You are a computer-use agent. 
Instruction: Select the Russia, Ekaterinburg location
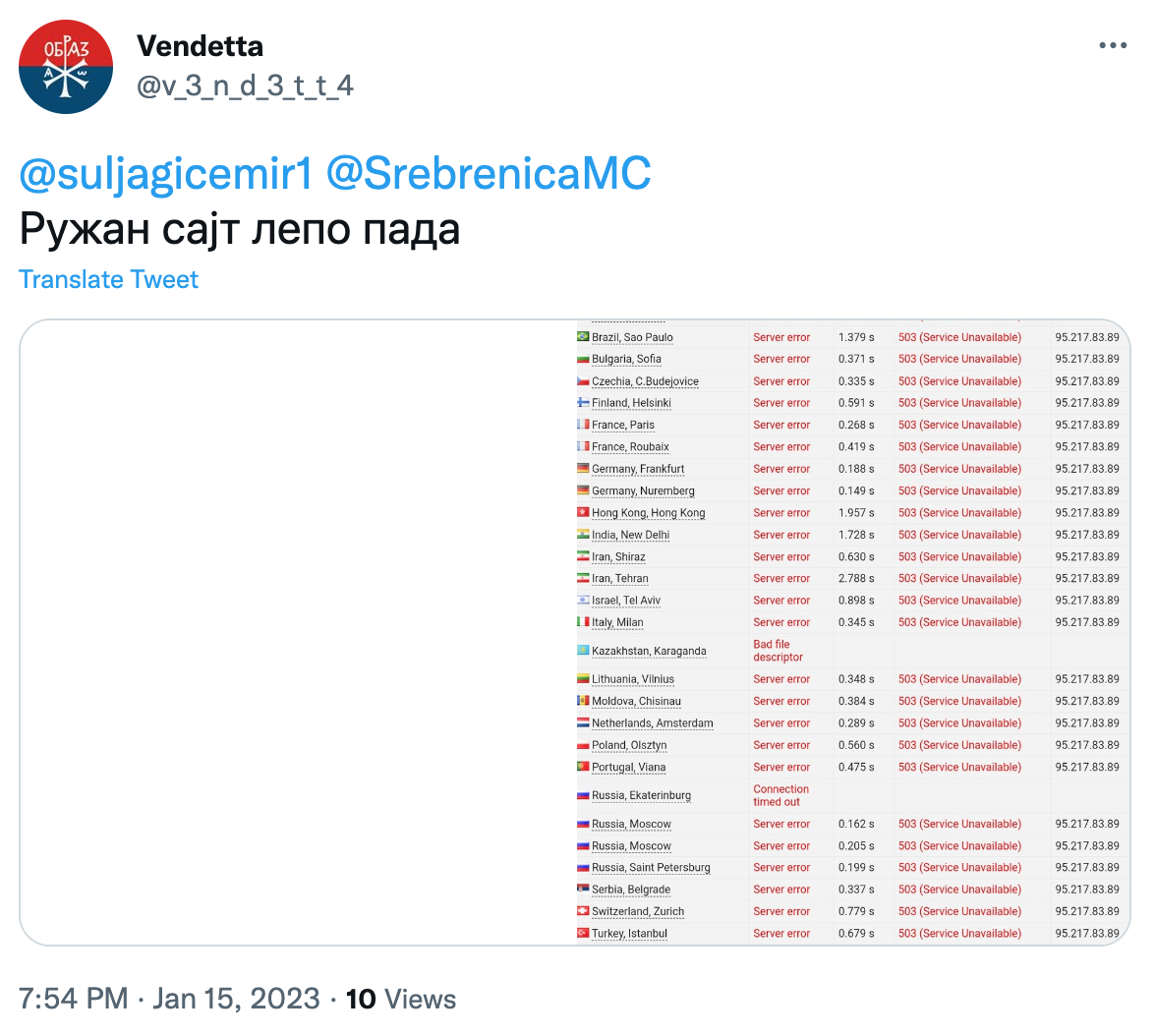click(641, 795)
